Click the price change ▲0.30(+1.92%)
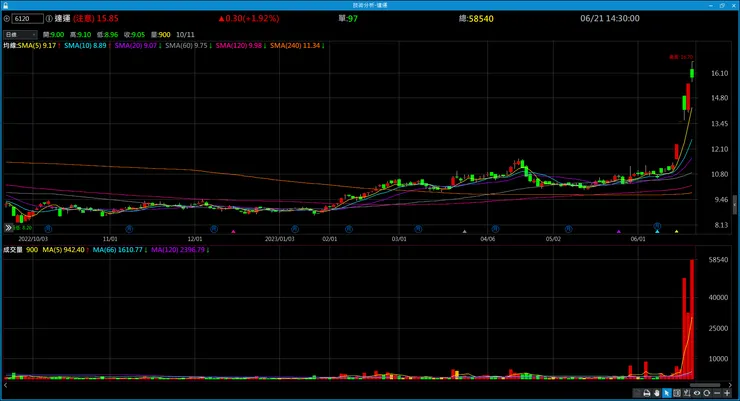The width and height of the screenshot is (740, 401). (249, 18)
